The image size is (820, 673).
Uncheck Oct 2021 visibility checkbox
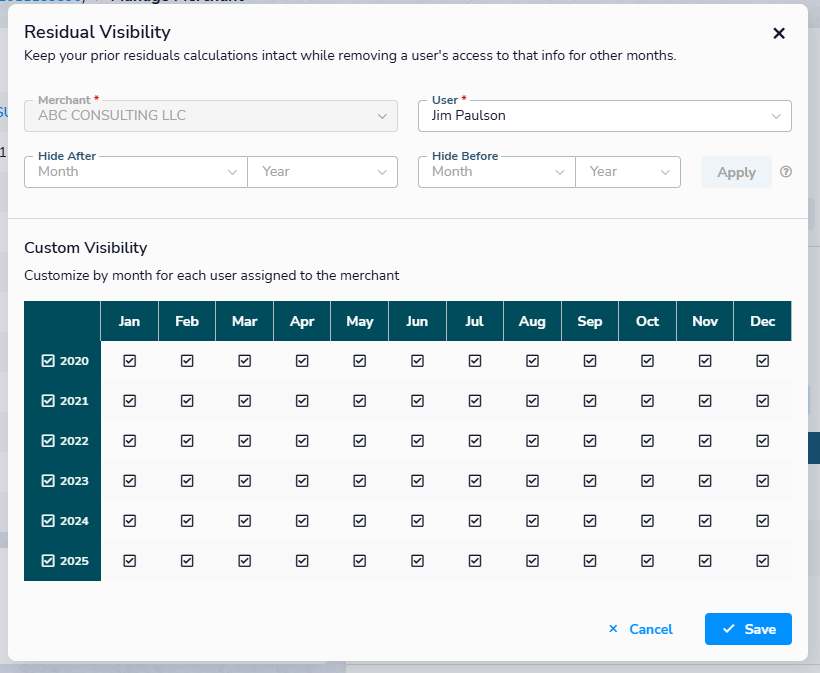tap(647, 401)
